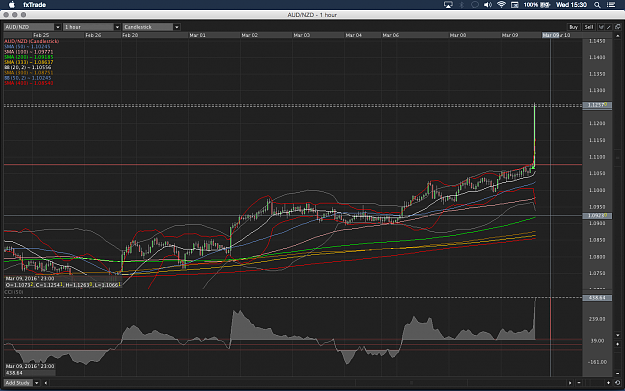The height and width of the screenshot is (391, 625).
Task: Click the CCI panel plus icon
Action: click(618, 344)
